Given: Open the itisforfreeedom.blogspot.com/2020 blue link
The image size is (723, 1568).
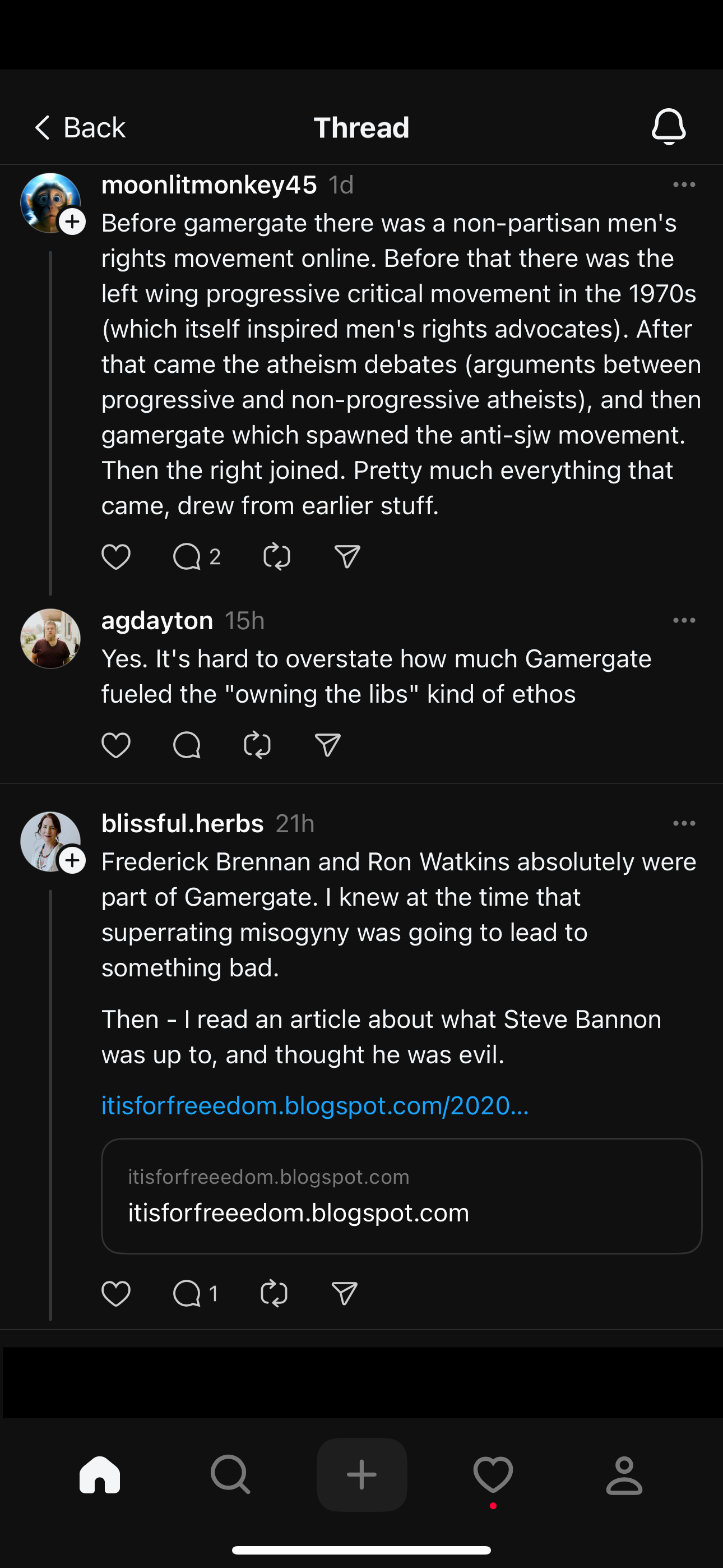Looking at the screenshot, I should (314, 1105).
